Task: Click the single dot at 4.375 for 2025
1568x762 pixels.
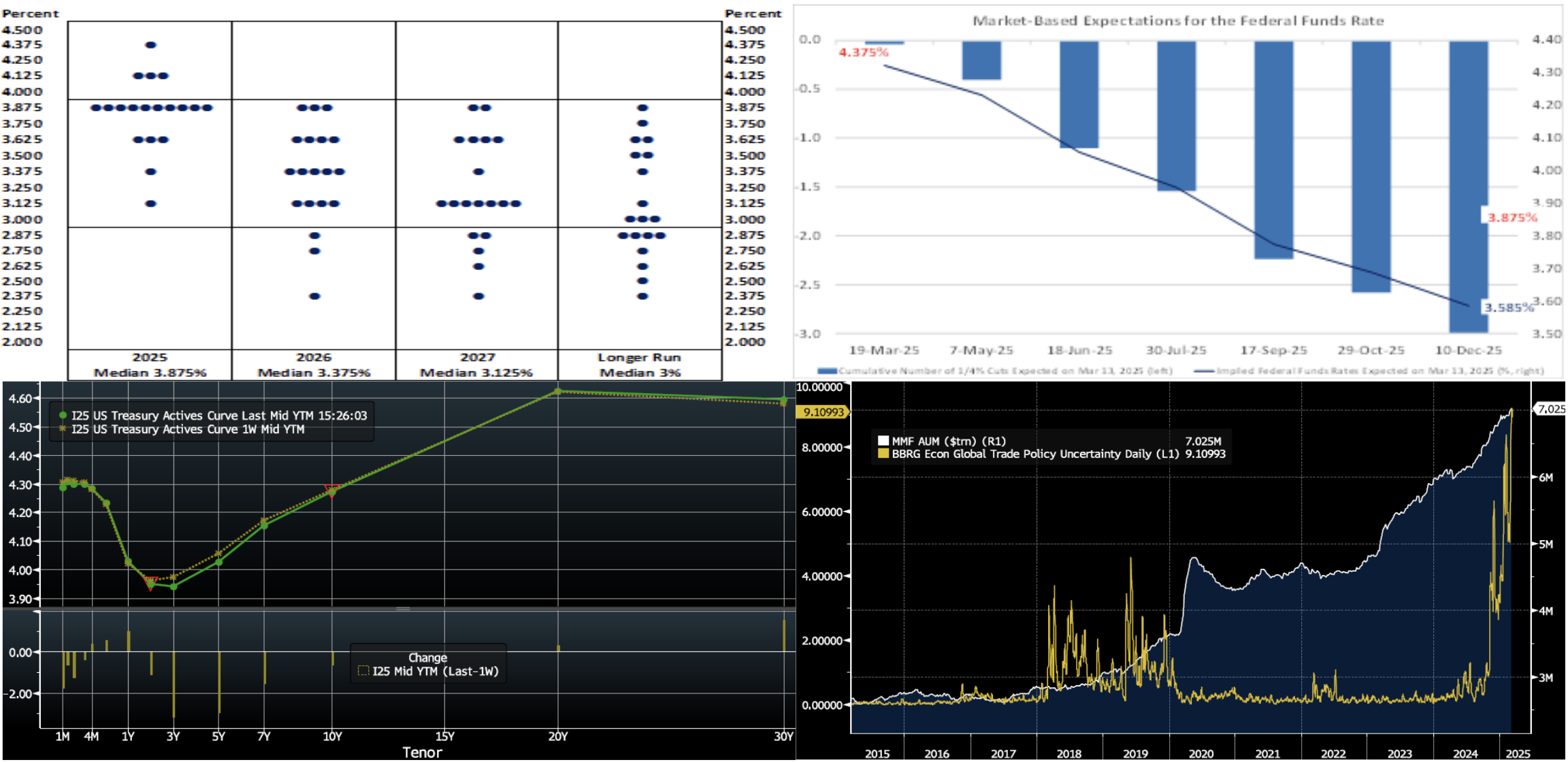Action: pyautogui.click(x=151, y=45)
